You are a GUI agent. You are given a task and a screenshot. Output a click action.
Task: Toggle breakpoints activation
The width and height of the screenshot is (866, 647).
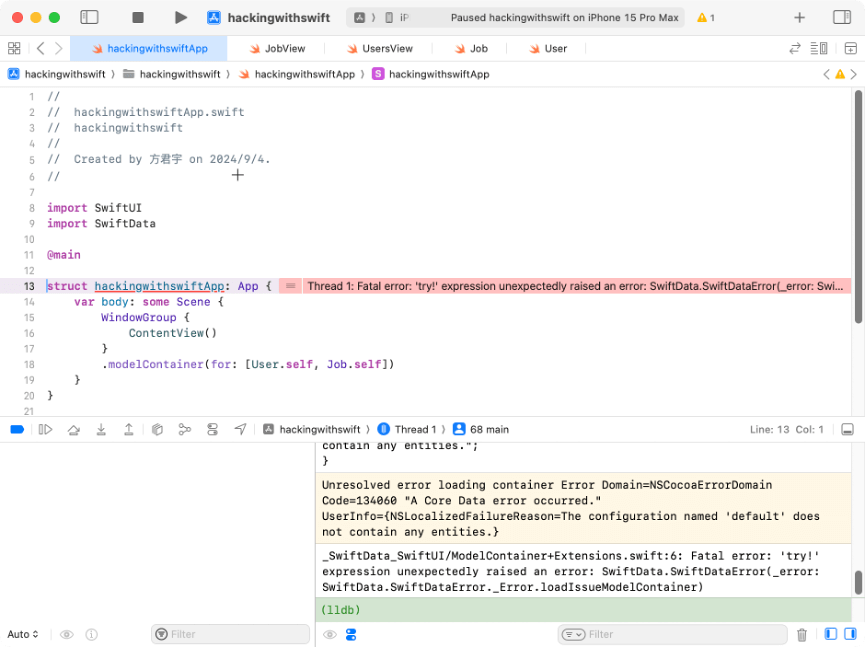(x=17, y=429)
